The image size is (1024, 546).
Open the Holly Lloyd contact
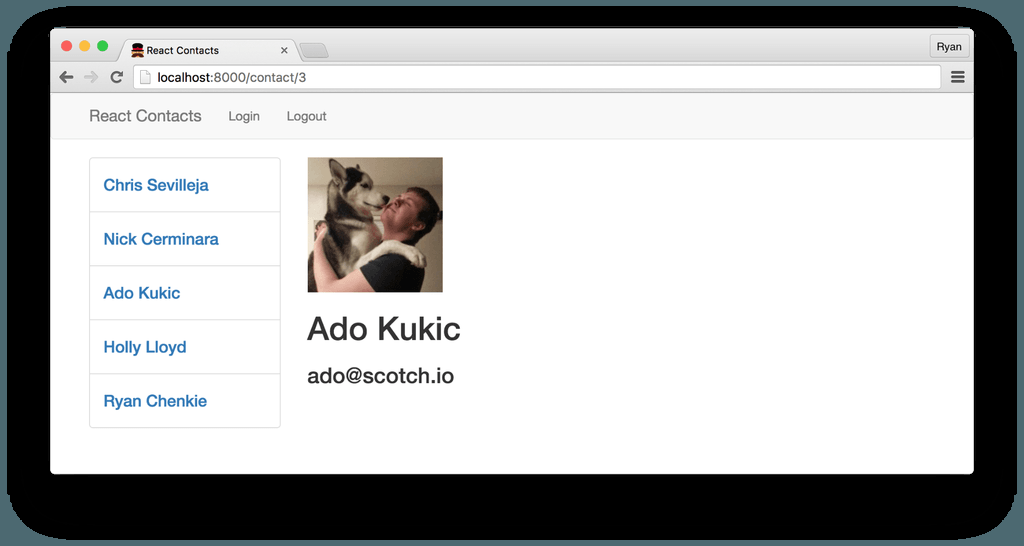[185, 347]
